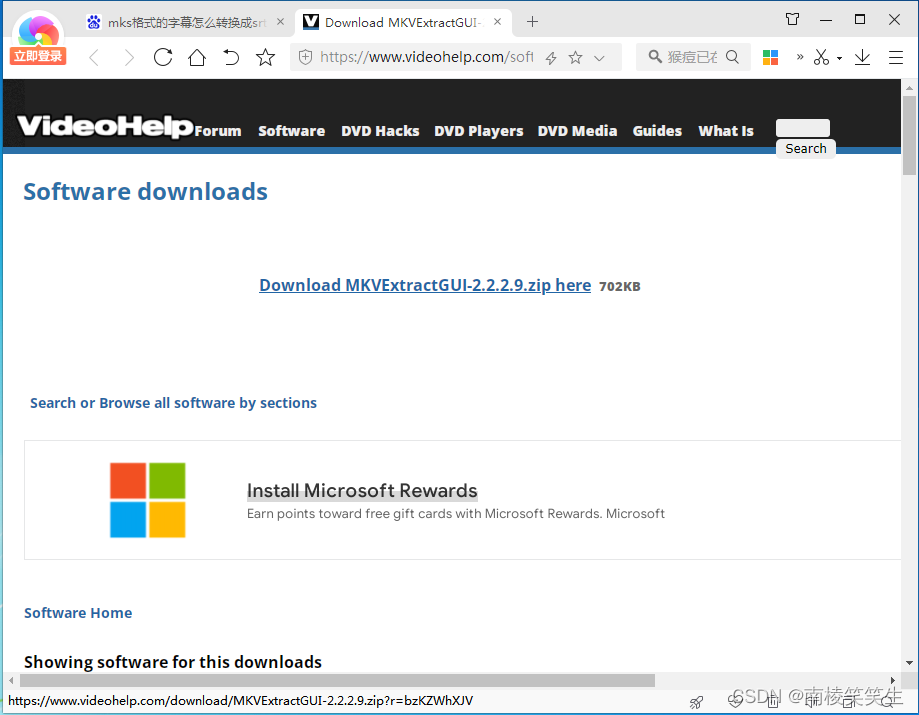Click the VideoHelp site search input field
Viewport: 919px width, 715px height.
coord(802,128)
